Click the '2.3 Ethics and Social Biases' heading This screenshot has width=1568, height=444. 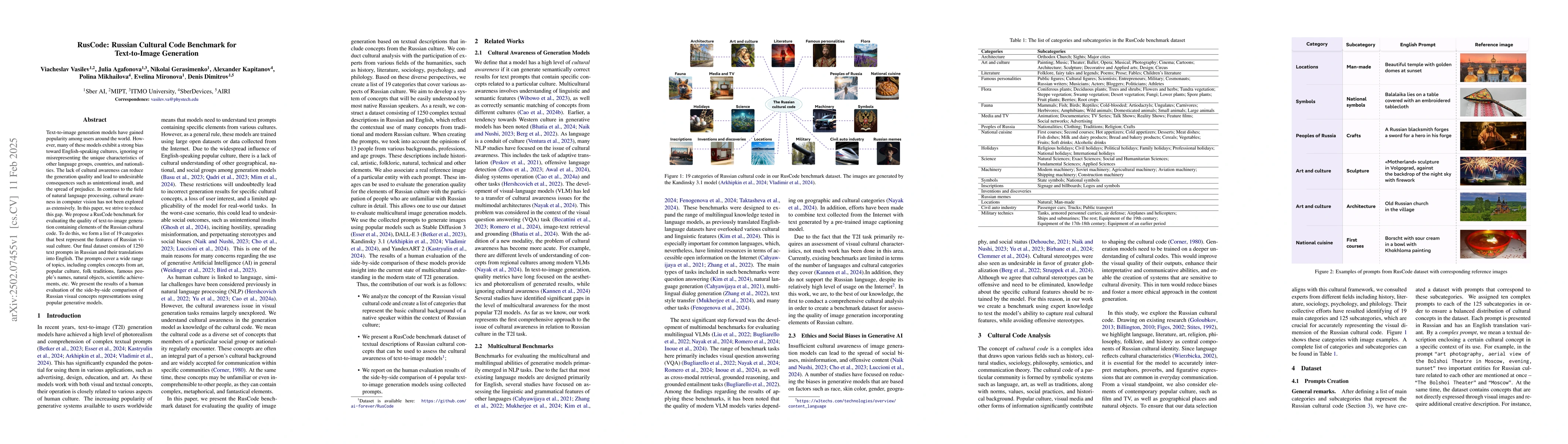[x=845, y=336]
